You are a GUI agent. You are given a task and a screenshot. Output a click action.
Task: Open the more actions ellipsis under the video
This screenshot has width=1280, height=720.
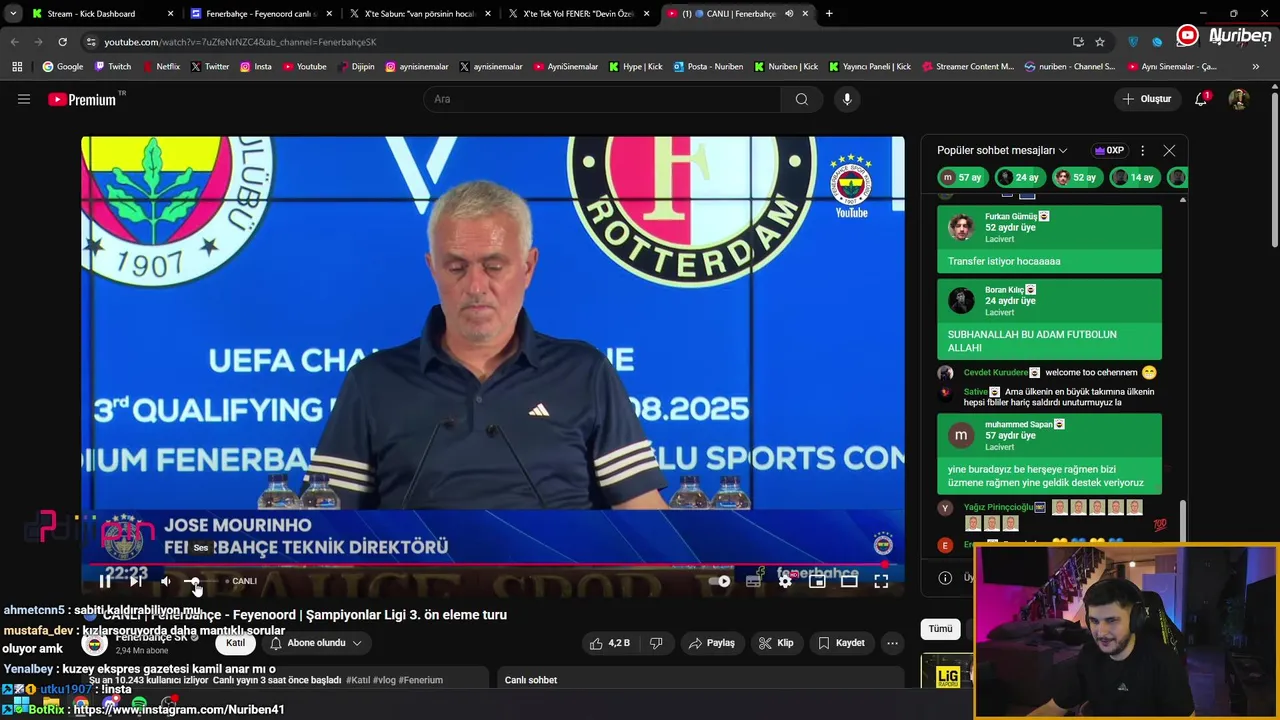click(x=892, y=643)
